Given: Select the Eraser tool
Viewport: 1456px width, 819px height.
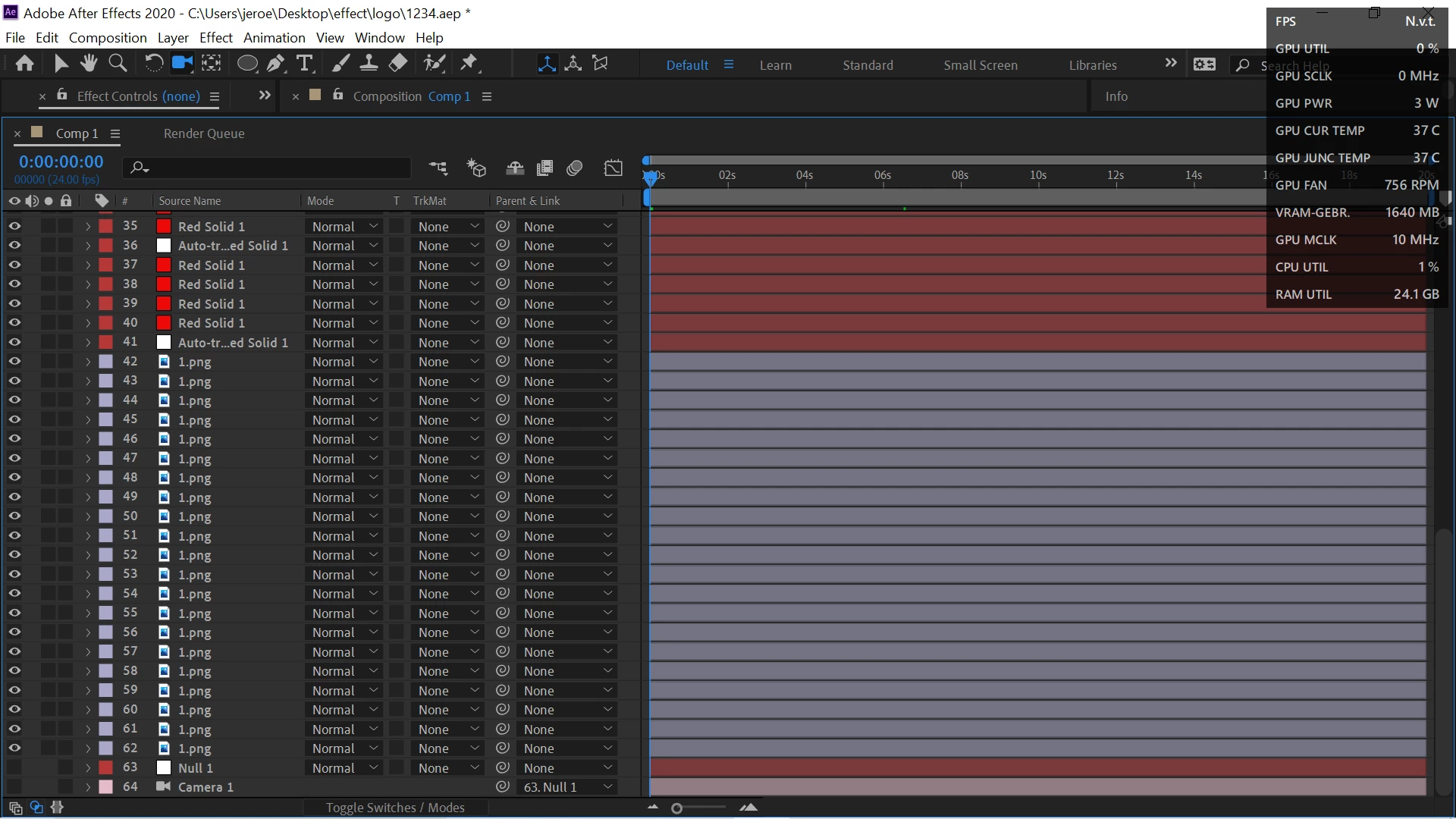Looking at the screenshot, I should (398, 64).
